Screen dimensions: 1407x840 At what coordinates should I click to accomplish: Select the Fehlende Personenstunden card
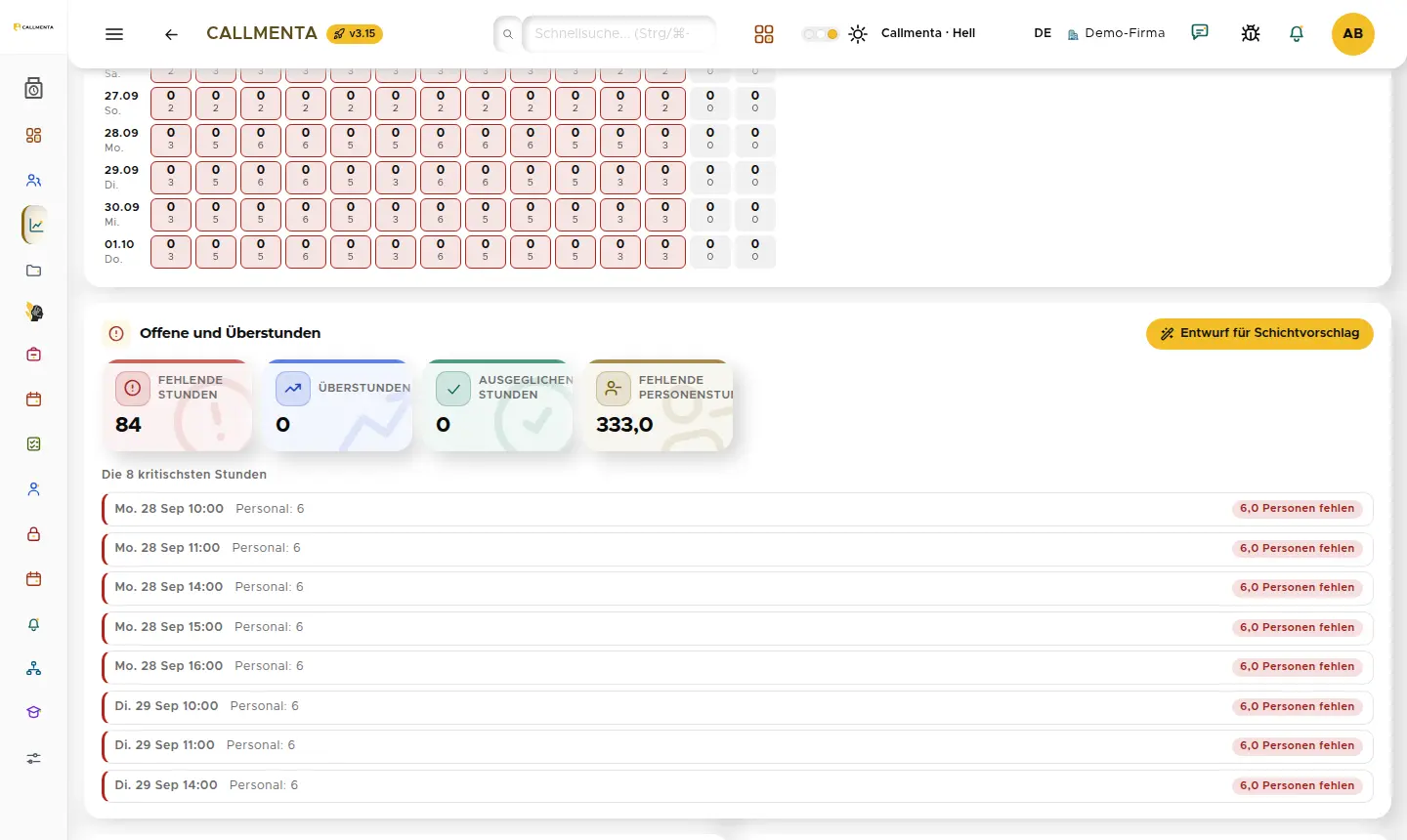pos(658,405)
